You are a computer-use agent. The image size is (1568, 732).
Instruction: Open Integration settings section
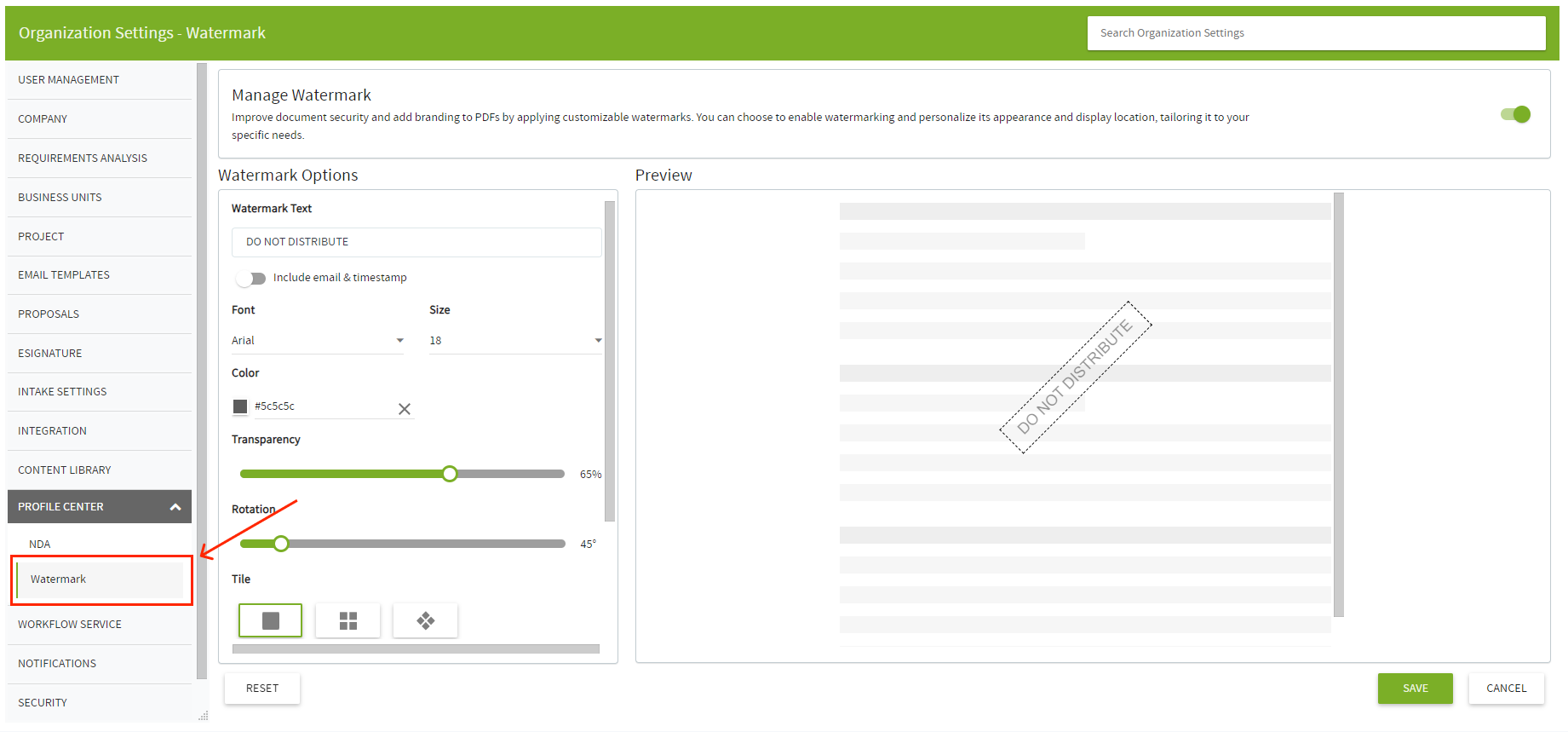pos(99,431)
